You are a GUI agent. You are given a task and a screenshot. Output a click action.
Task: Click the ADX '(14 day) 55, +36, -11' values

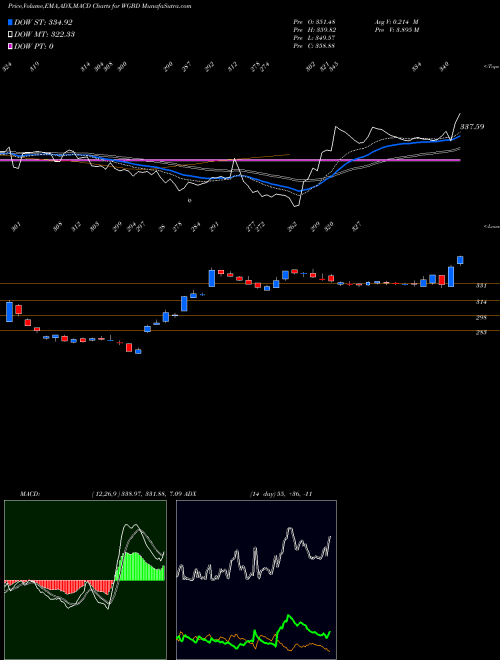pyautogui.click(x=280, y=494)
